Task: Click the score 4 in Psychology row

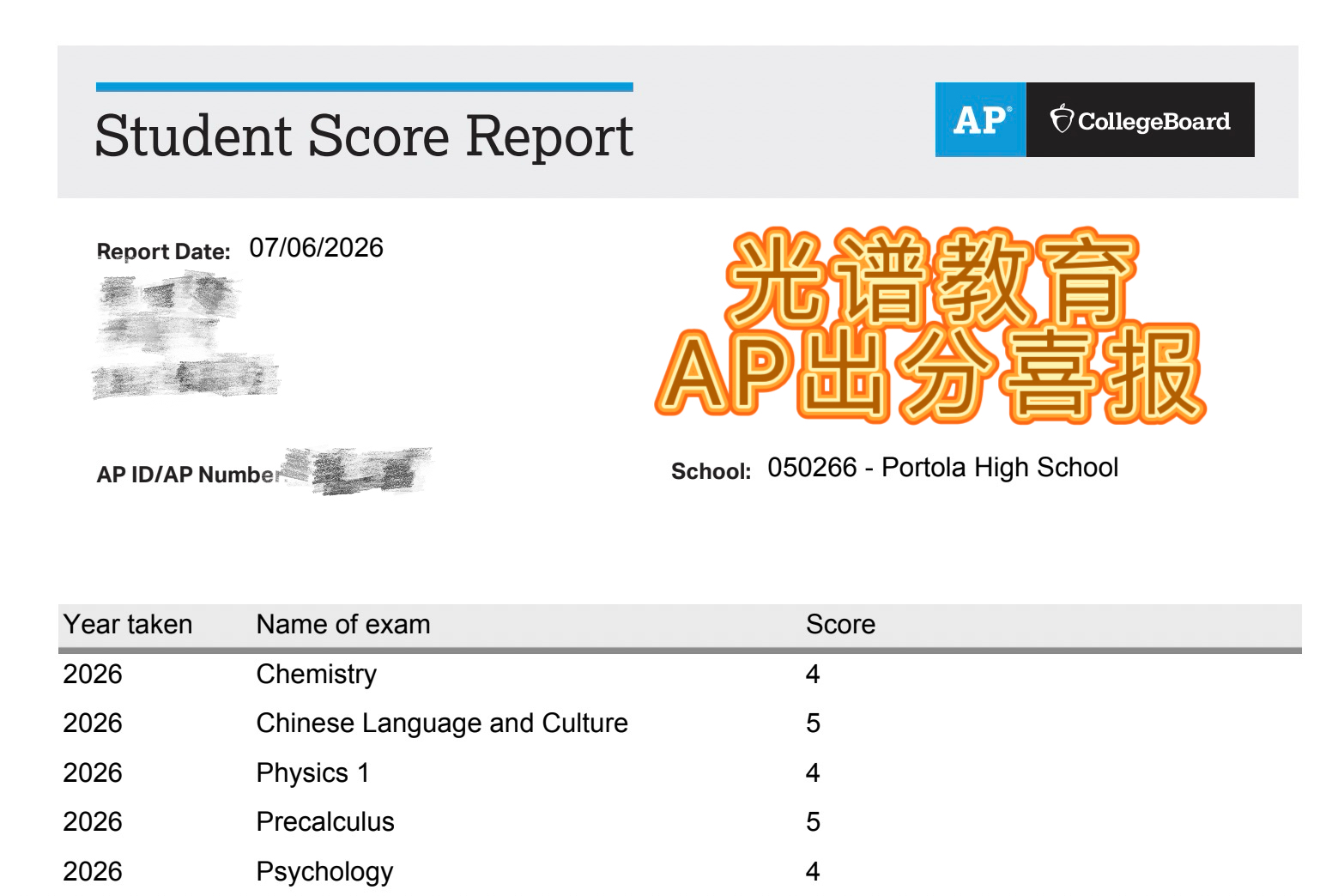Action: coord(813,872)
